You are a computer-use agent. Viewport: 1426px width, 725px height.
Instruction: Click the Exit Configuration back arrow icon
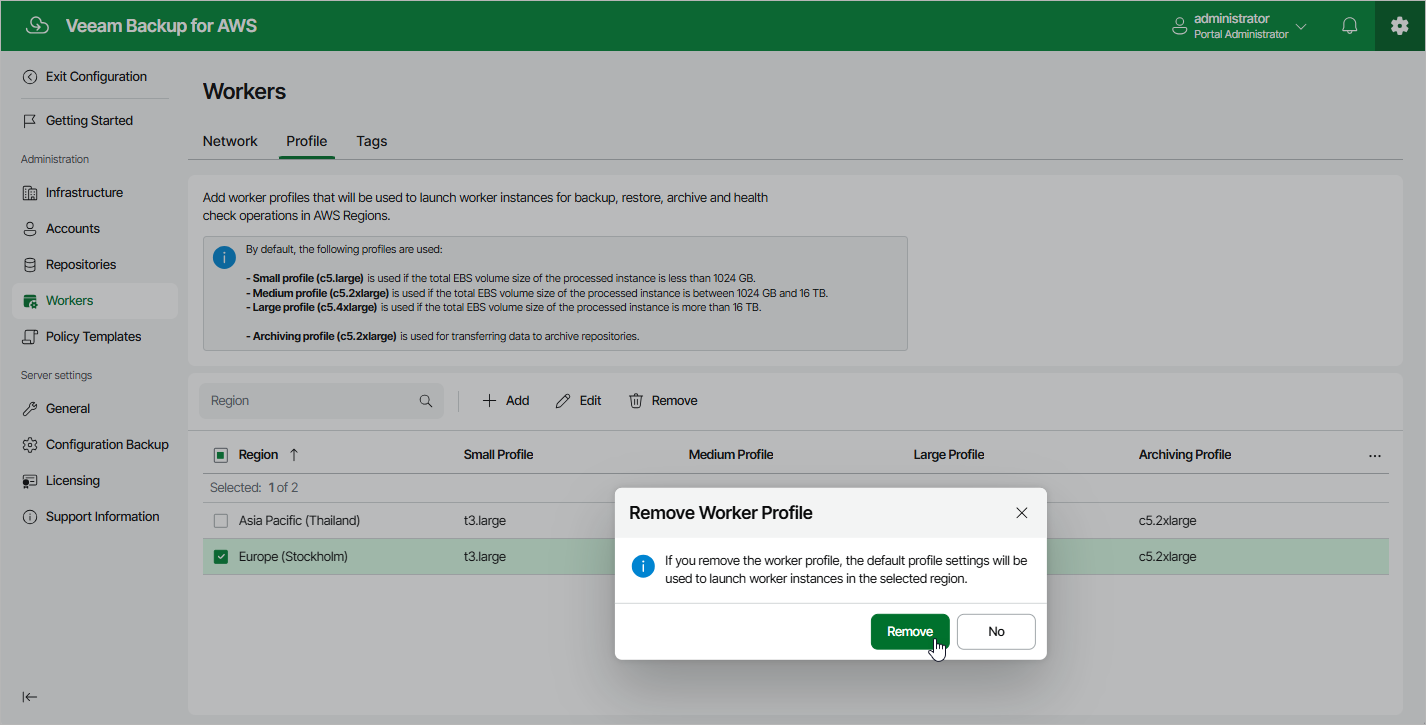click(x=30, y=77)
